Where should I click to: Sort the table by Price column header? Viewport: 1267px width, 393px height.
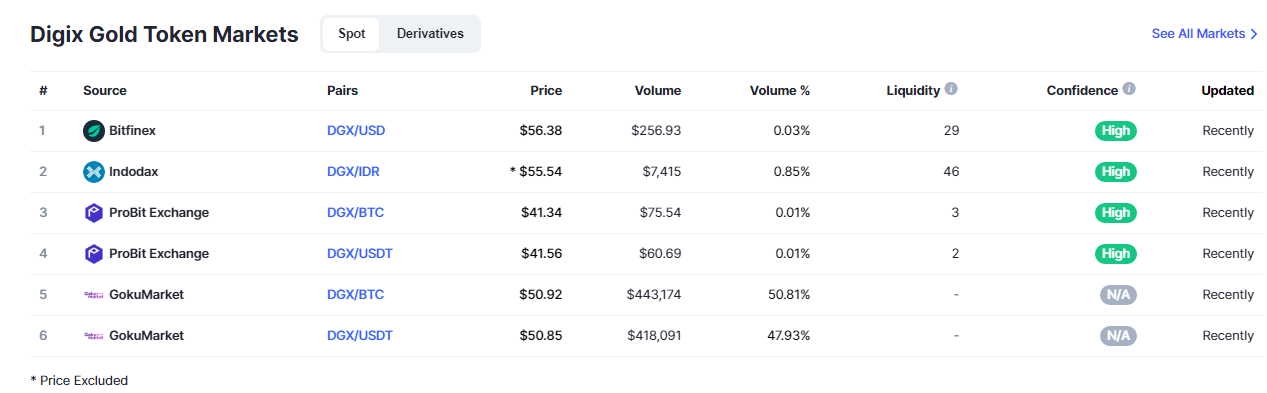point(546,90)
